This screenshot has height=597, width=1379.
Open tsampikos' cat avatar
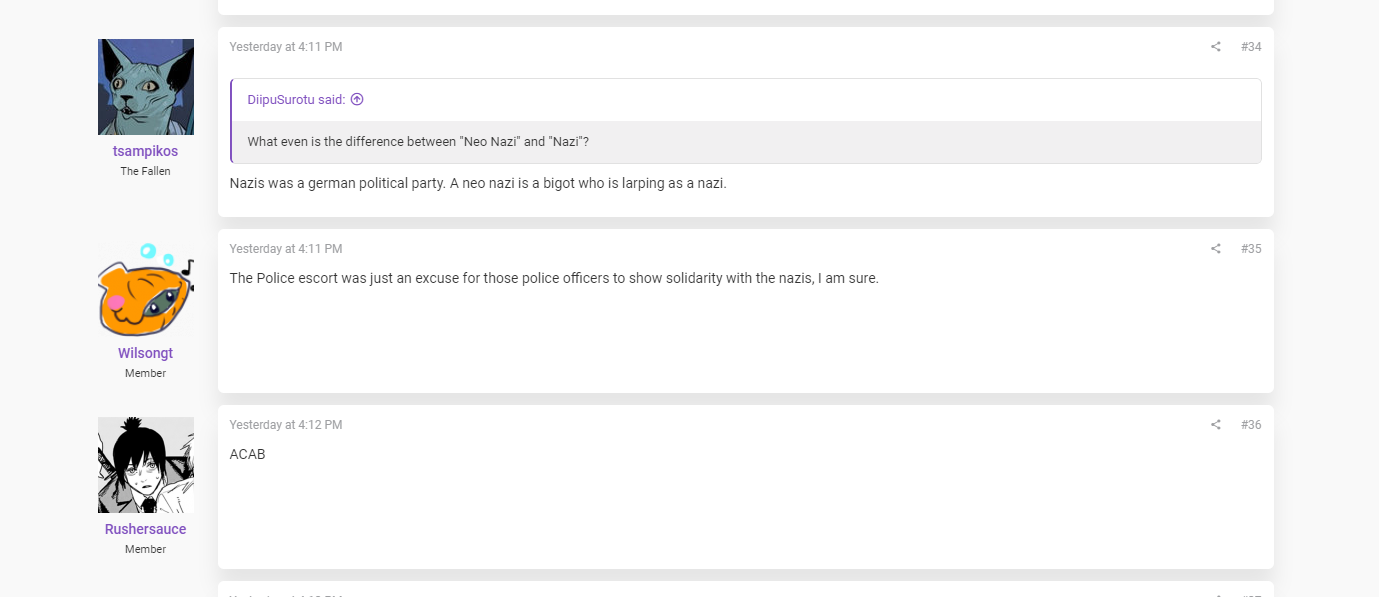pos(146,87)
